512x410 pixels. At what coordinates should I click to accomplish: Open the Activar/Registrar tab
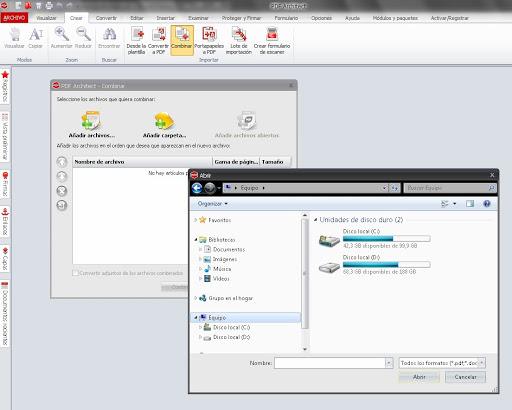point(449,18)
